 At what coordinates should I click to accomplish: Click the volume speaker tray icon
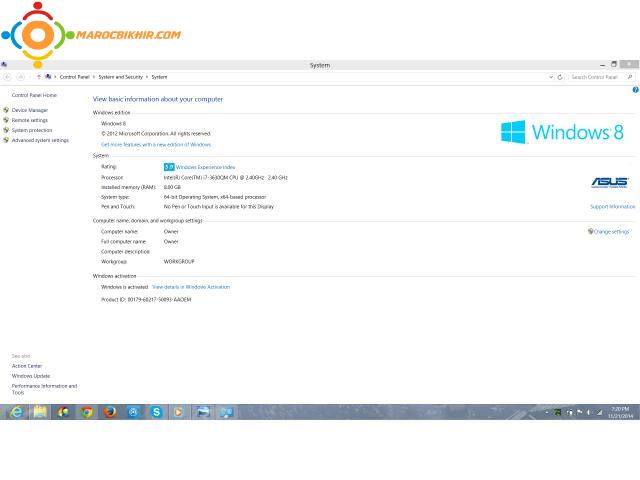coord(589,413)
